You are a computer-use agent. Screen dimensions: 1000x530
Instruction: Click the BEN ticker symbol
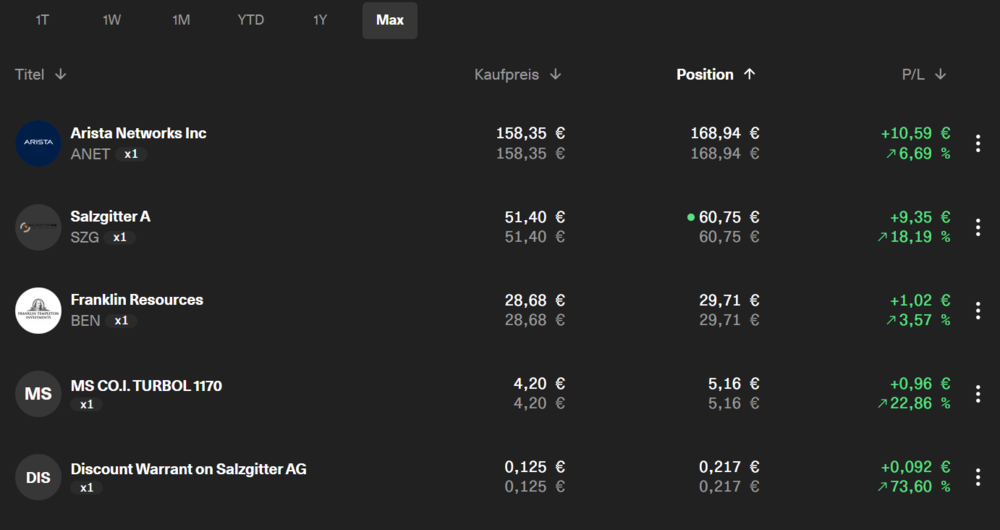[85, 321]
